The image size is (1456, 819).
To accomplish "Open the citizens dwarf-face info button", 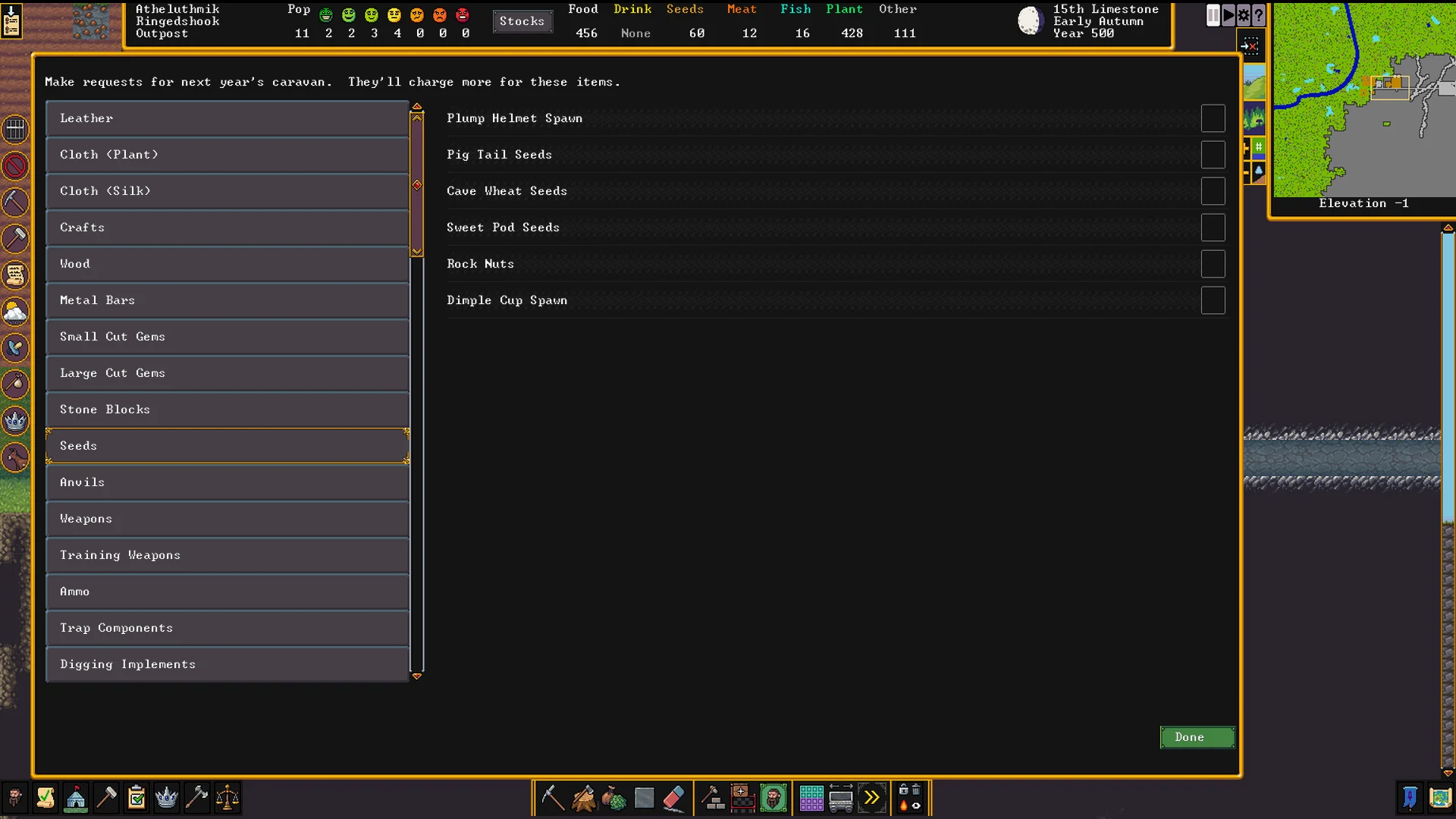I will click(15, 798).
